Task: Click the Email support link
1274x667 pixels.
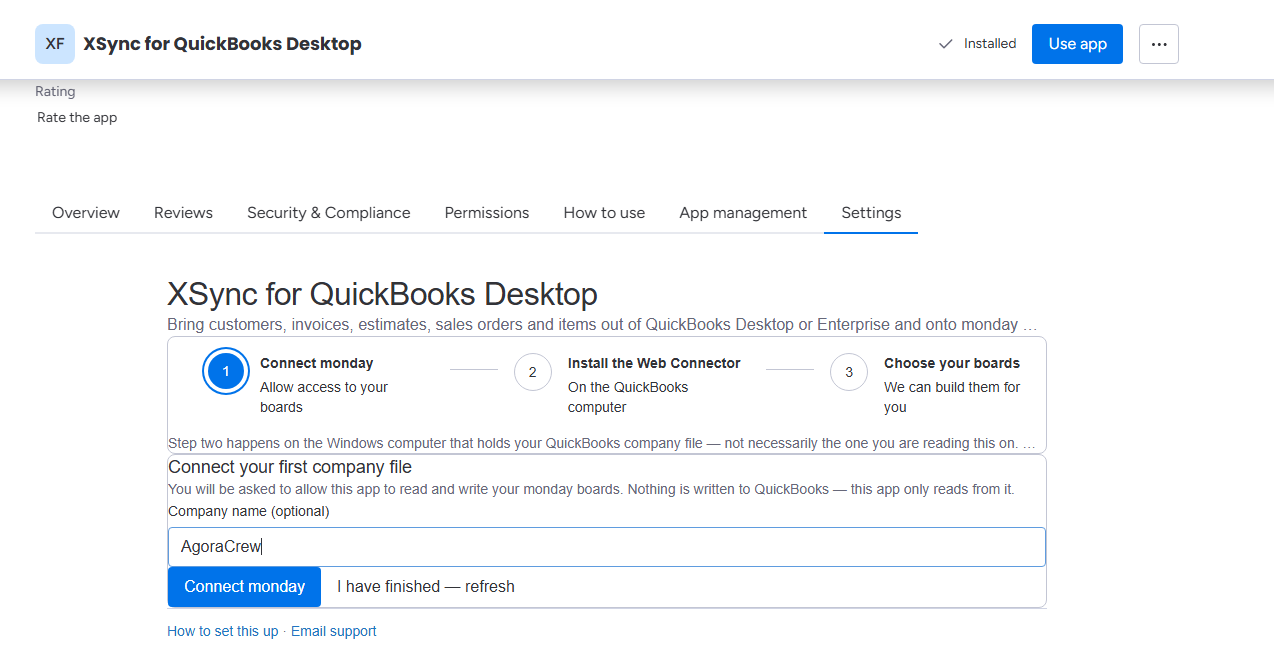Action: click(x=334, y=631)
